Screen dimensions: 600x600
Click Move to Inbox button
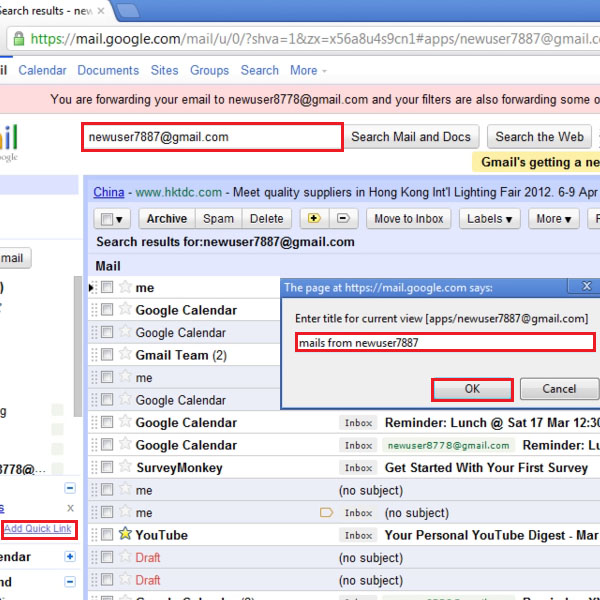click(408, 218)
